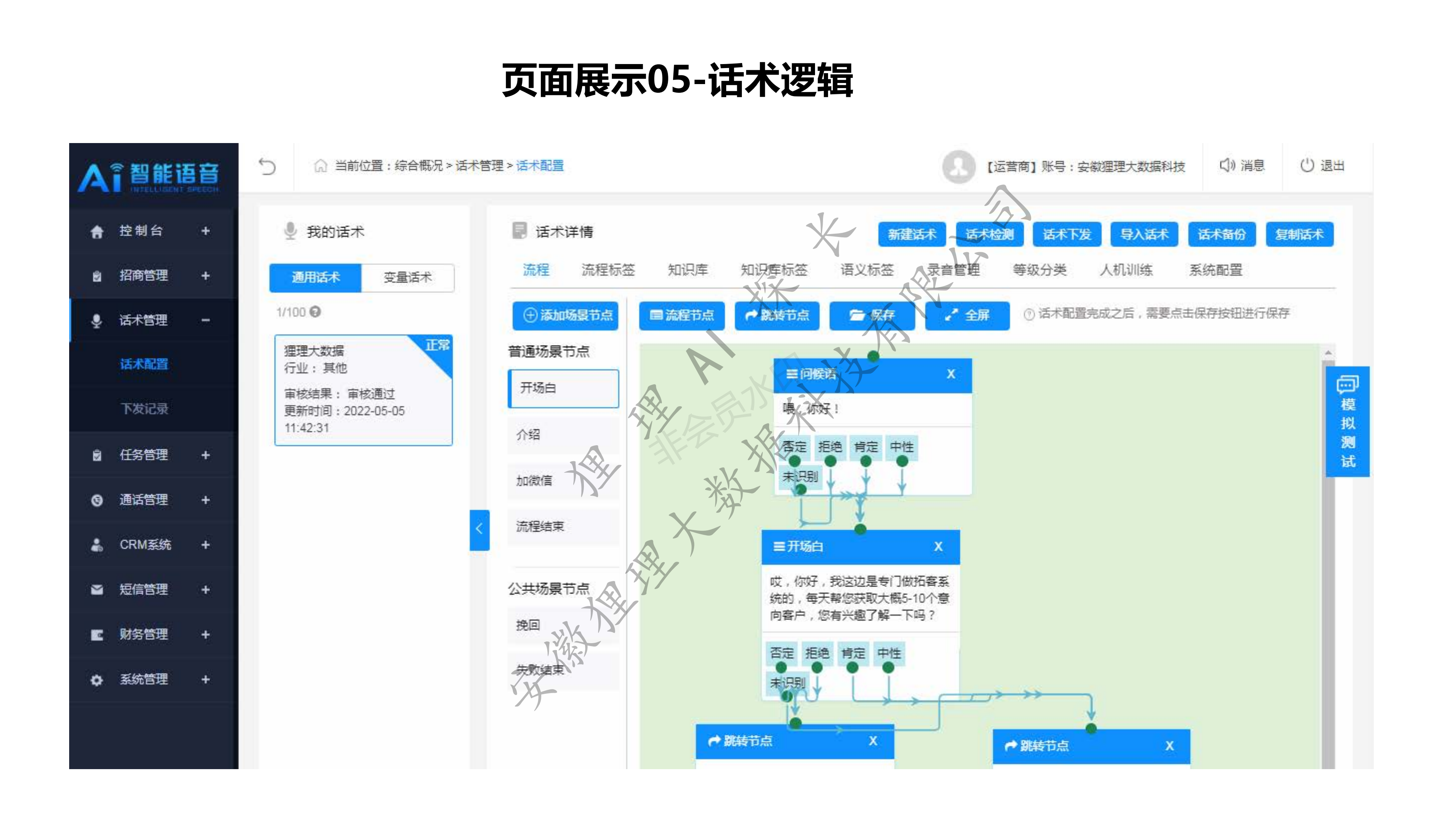Close the 问候语 node with X
This screenshot has height=819, width=1456.
[x=951, y=373]
